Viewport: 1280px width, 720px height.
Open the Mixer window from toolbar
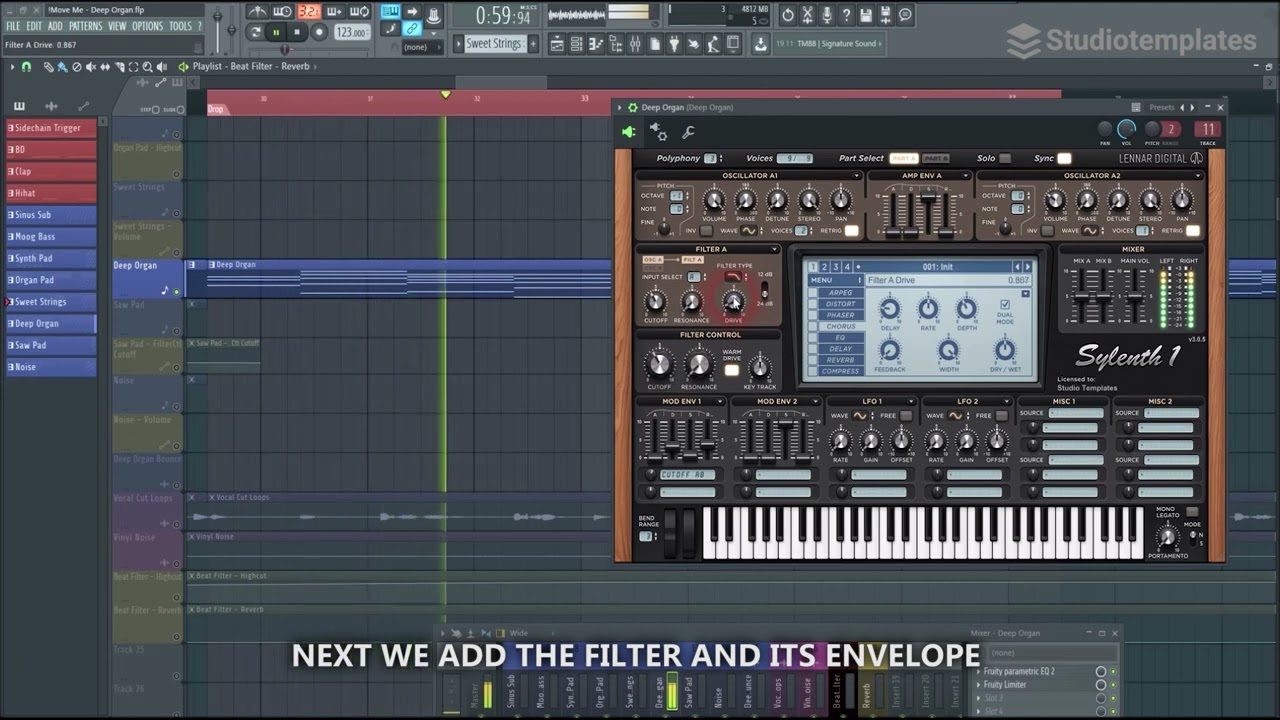tap(635, 44)
